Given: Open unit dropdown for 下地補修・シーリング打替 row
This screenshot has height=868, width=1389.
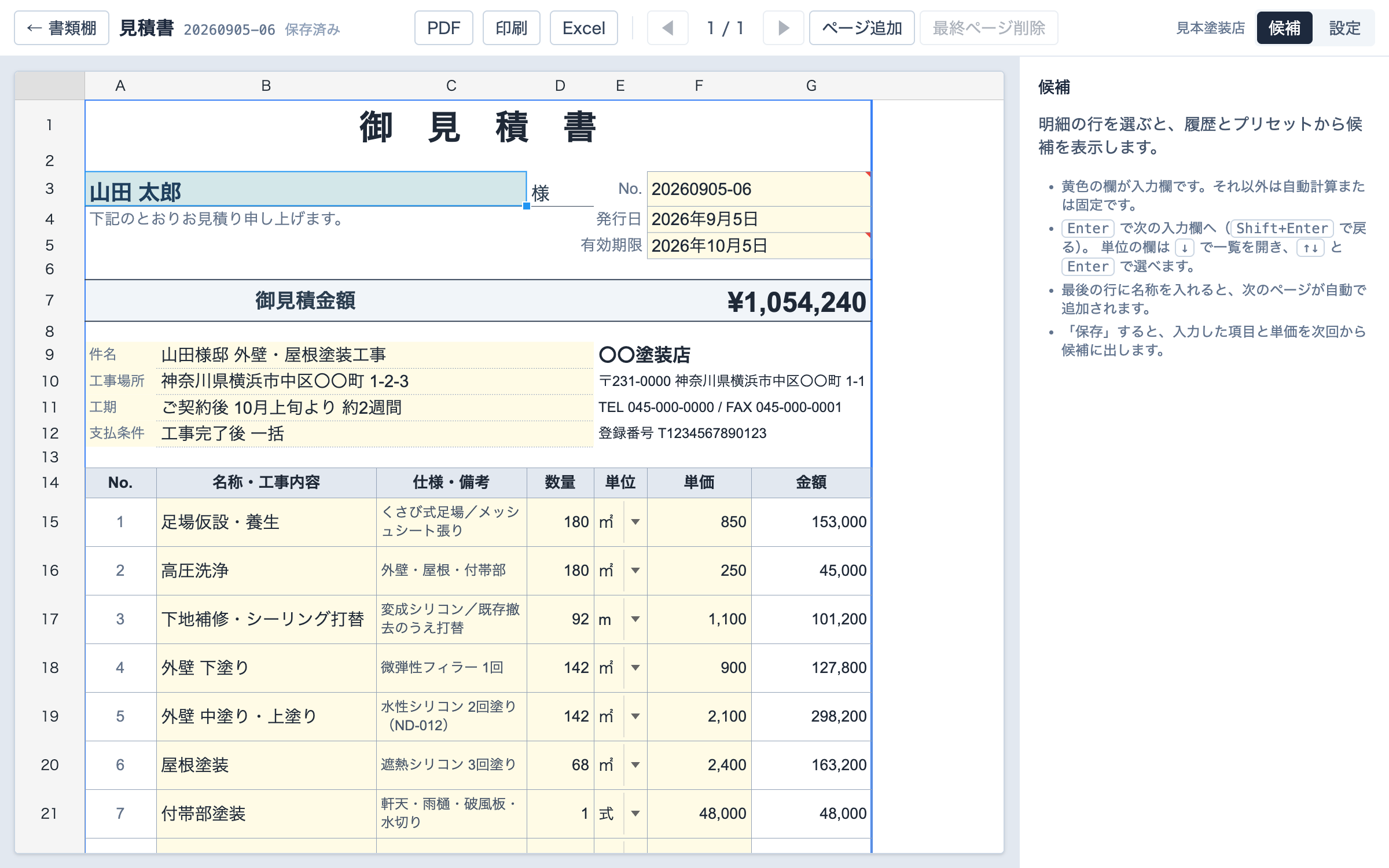Looking at the screenshot, I should pyautogui.click(x=635, y=619).
